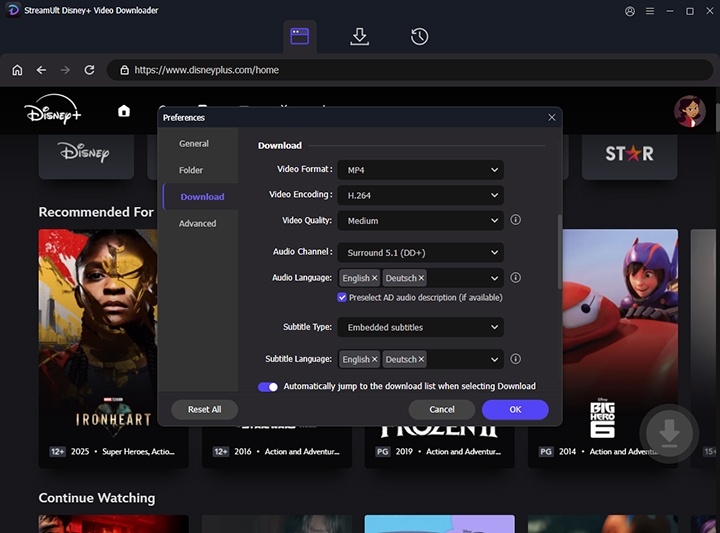Open the downloads tab icon

[359, 37]
